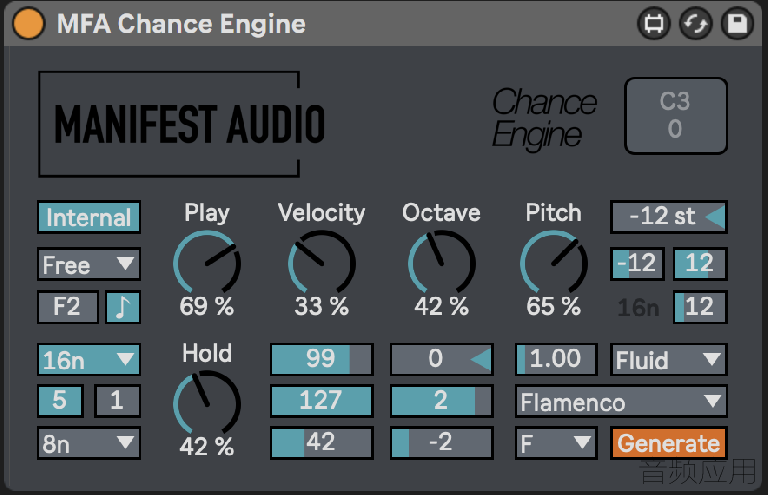
Task: Open the Free mode dropdown
Action: pyautogui.click(x=89, y=264)
